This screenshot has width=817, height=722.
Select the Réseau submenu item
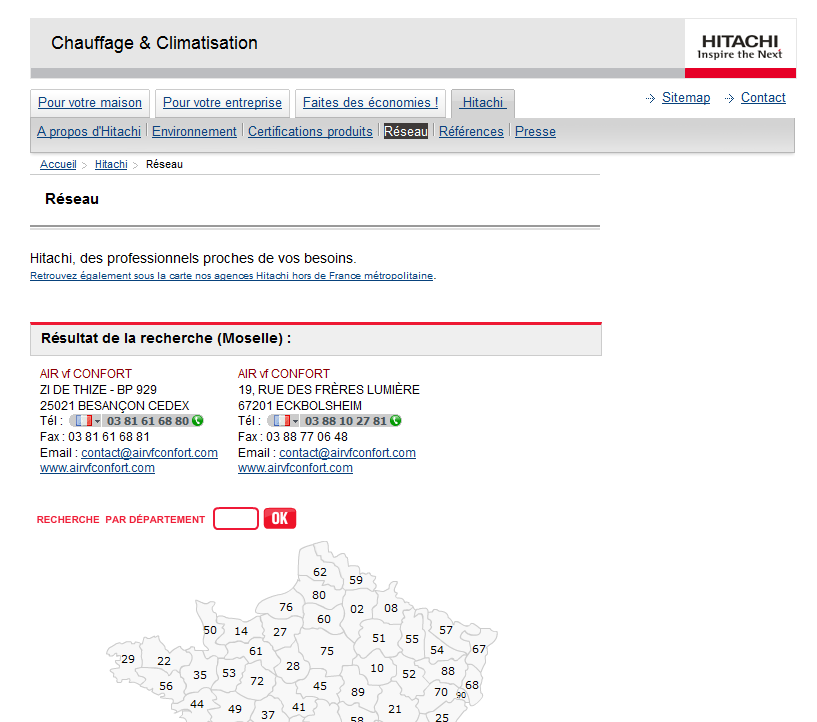pos(406,132)
